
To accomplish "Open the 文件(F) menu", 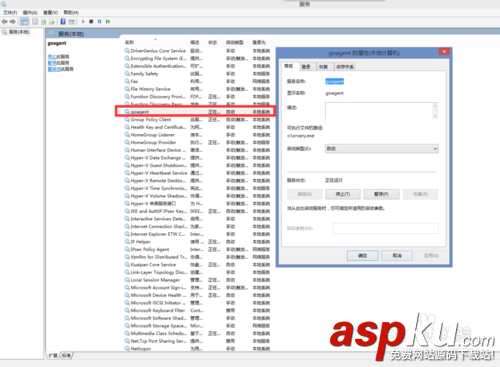I will coord(10,13).
